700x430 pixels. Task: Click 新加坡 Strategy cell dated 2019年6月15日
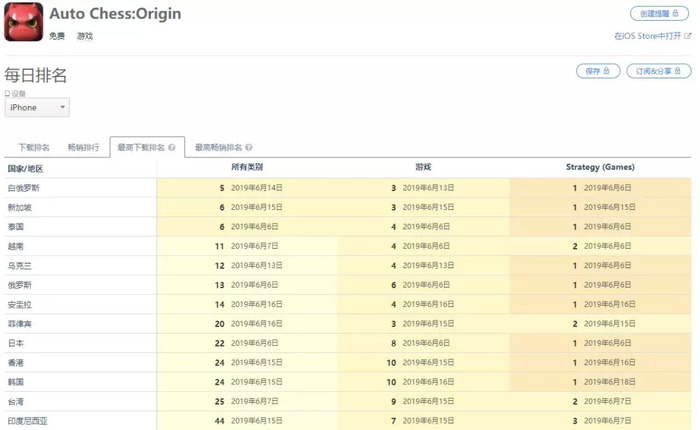pos(600,207)
